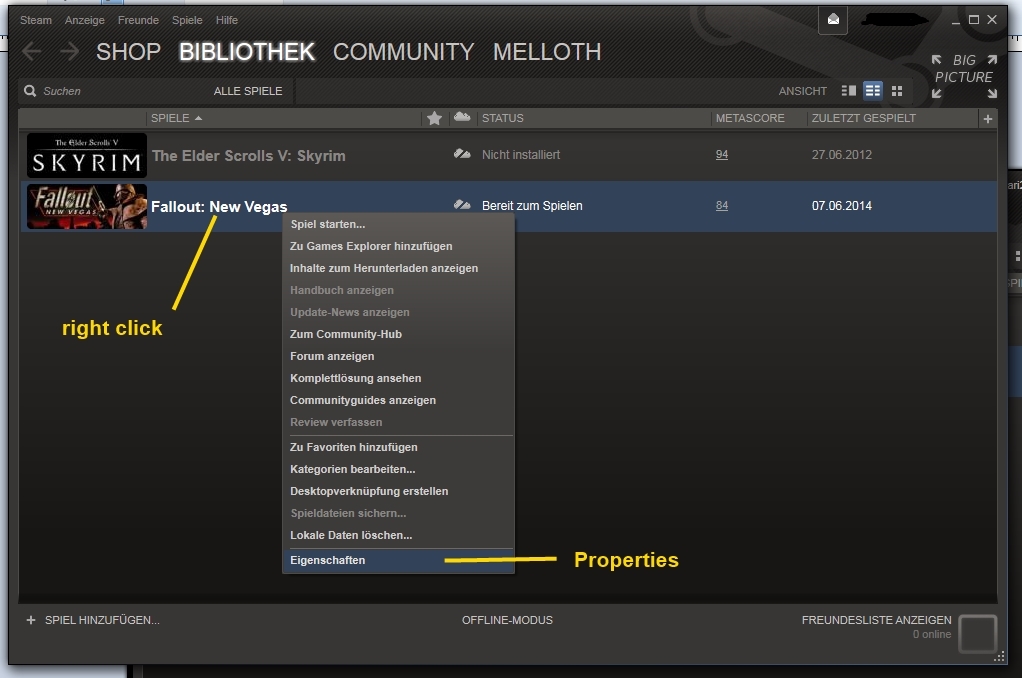Select The Elder Scrolls V: Skyrim row

point(508,155)
